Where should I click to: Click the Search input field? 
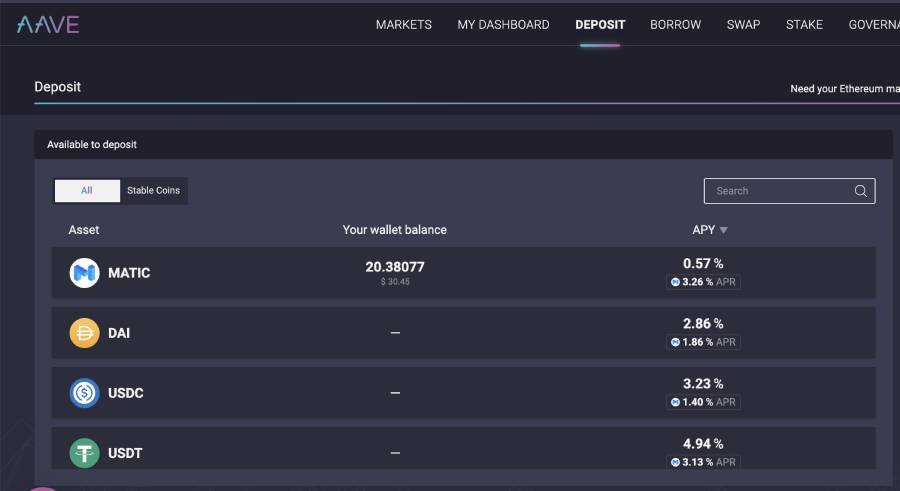click(x=789, y=191)
